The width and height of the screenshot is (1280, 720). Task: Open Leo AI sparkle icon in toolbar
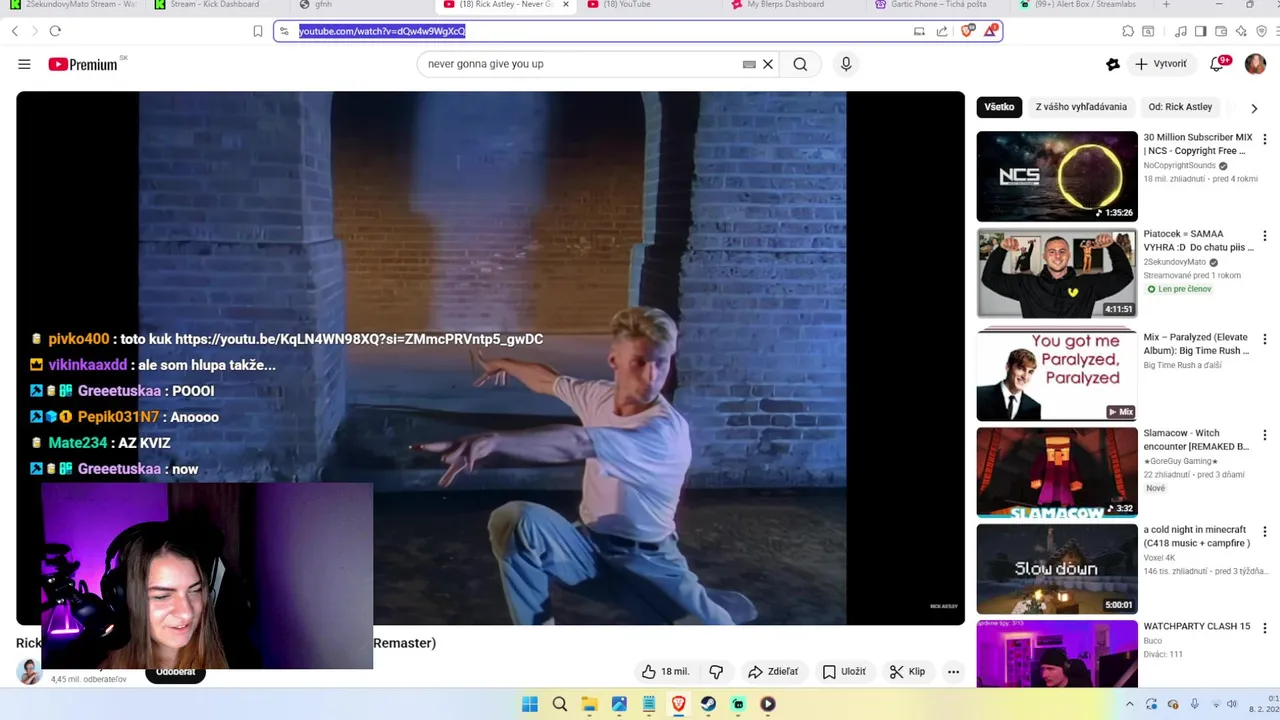(1241, 31)
